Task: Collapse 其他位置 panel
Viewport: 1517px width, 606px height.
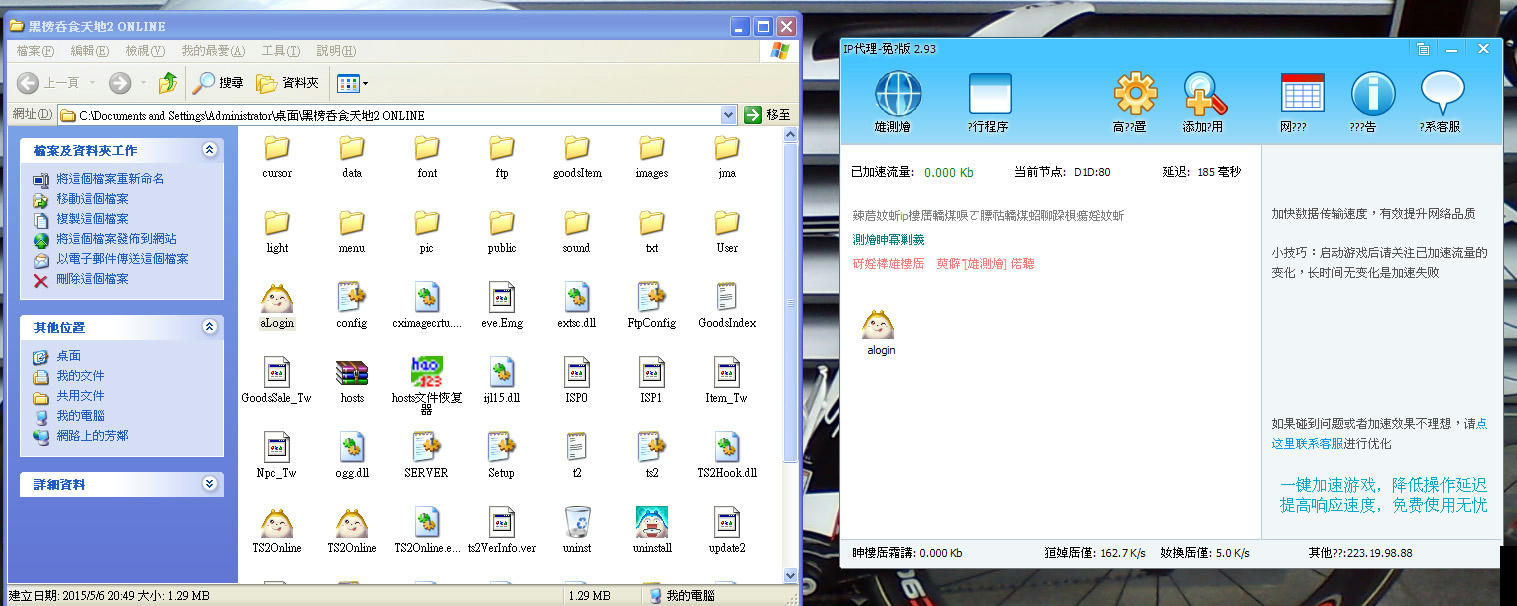Action: coord(209,327)
